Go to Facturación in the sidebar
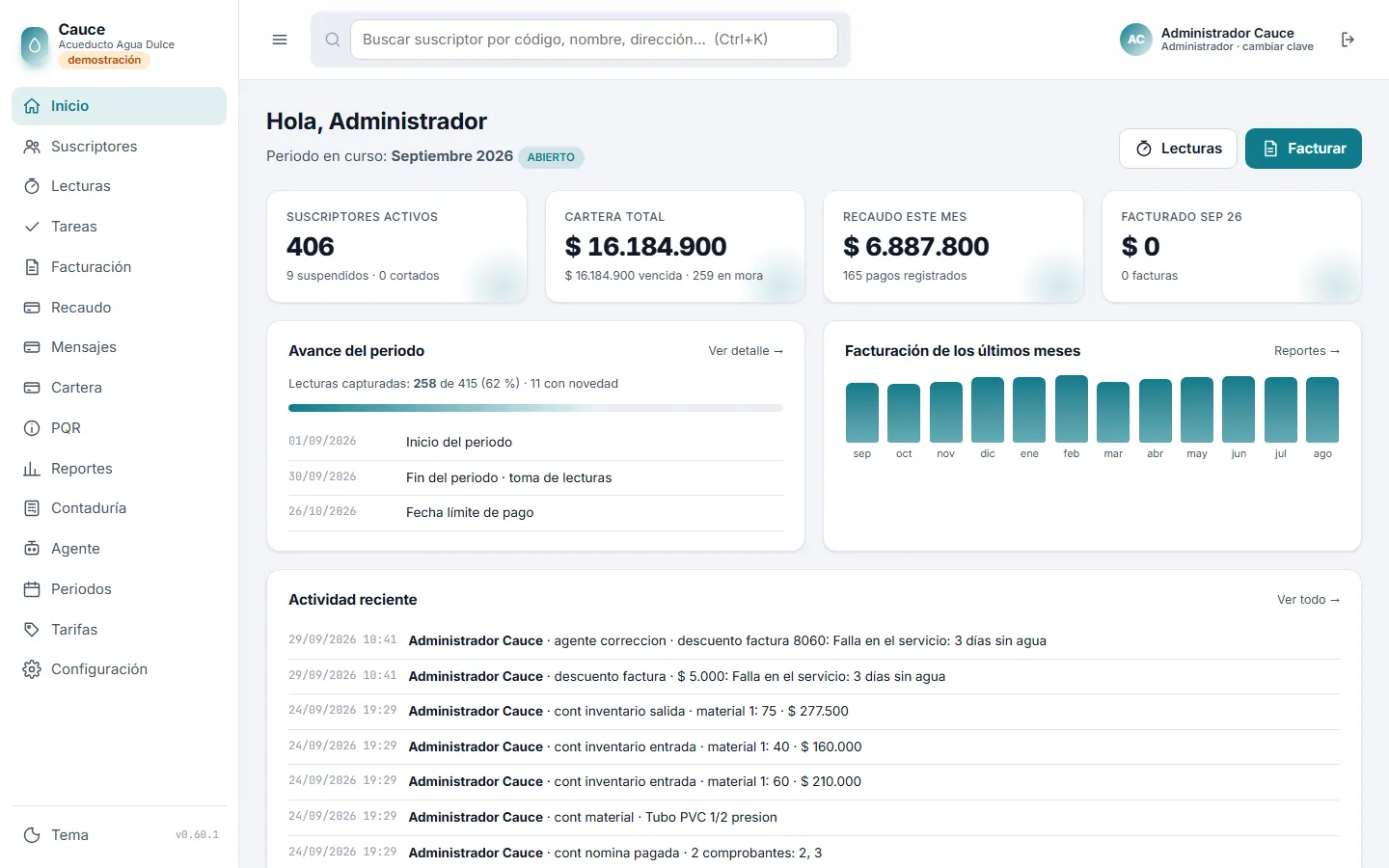Screen dimensions: 1389x868 coord(119,267)
